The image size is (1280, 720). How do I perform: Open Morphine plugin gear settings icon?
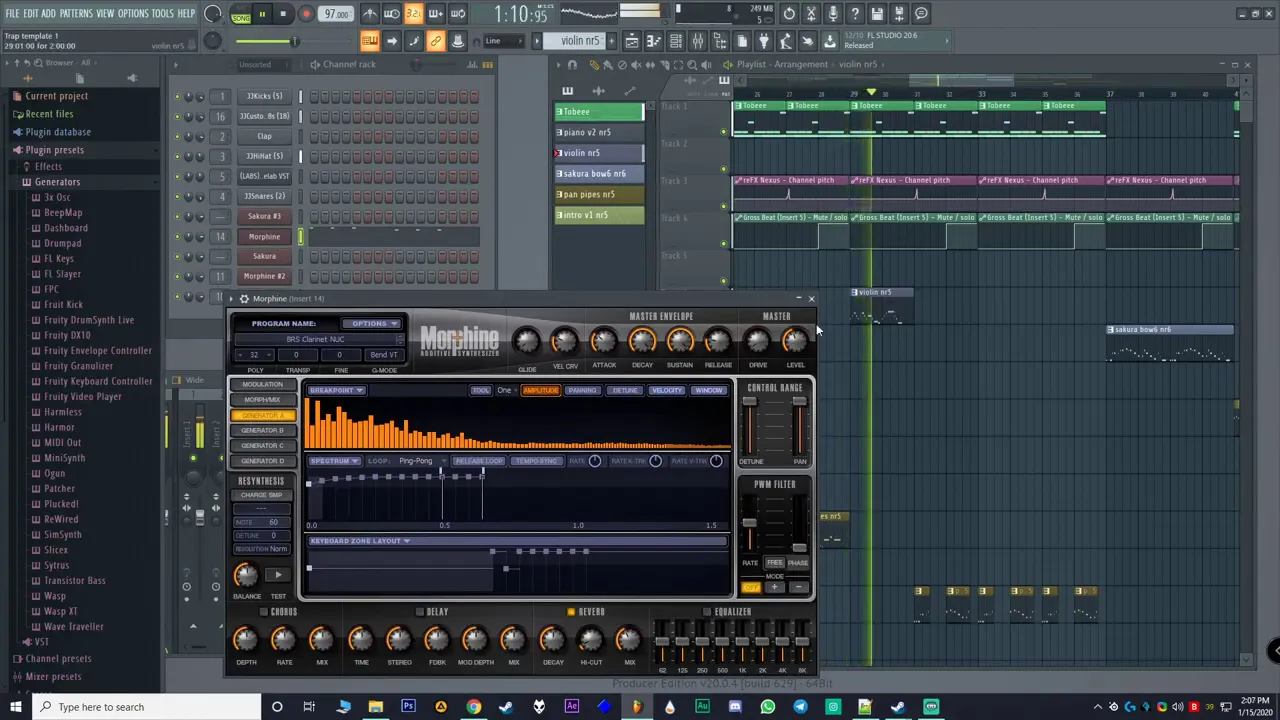pyautogui.click(x=243, y=299)
